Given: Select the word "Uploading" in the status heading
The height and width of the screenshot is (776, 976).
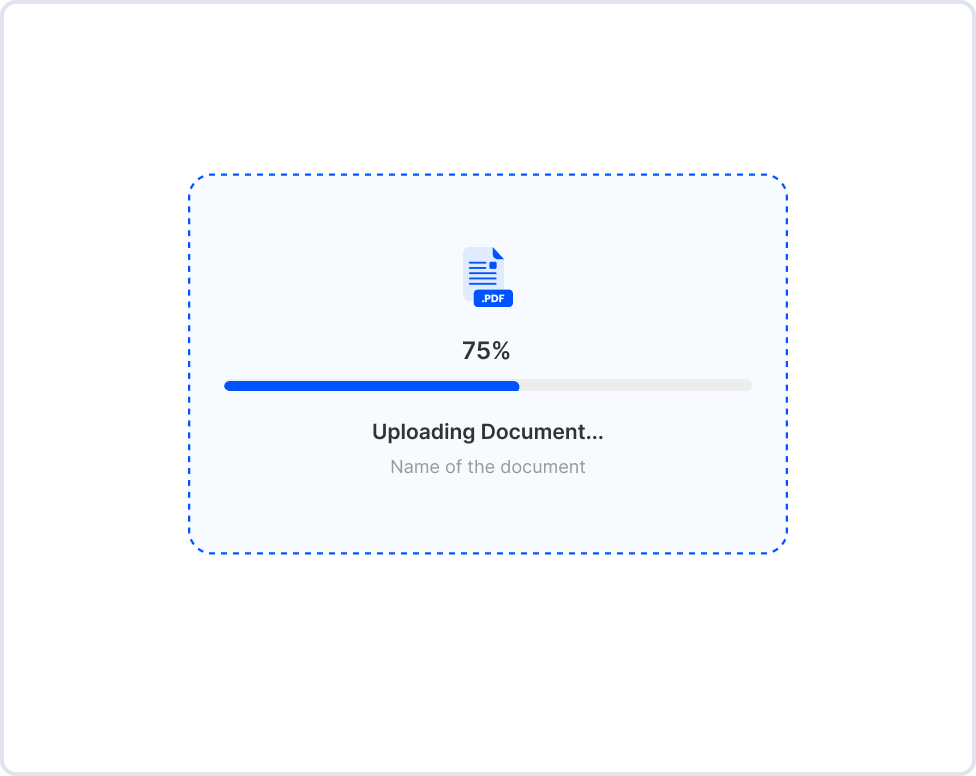Looking at the screenshot, I should 424,432.
